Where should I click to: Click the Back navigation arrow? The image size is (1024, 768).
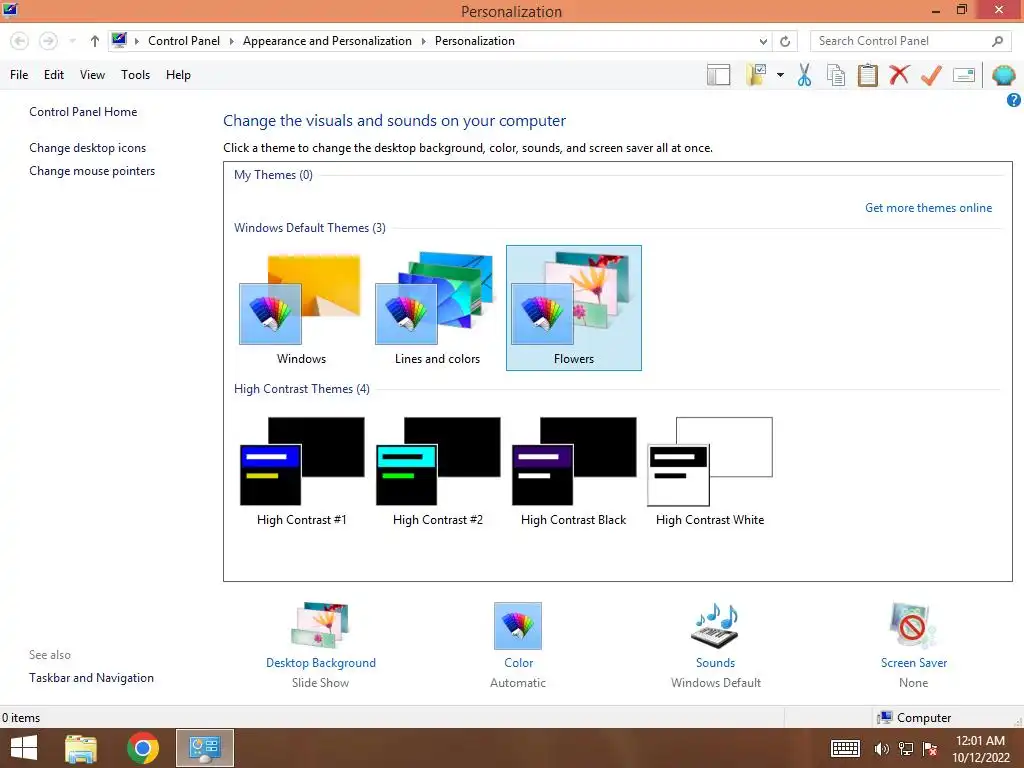[20, 41]
